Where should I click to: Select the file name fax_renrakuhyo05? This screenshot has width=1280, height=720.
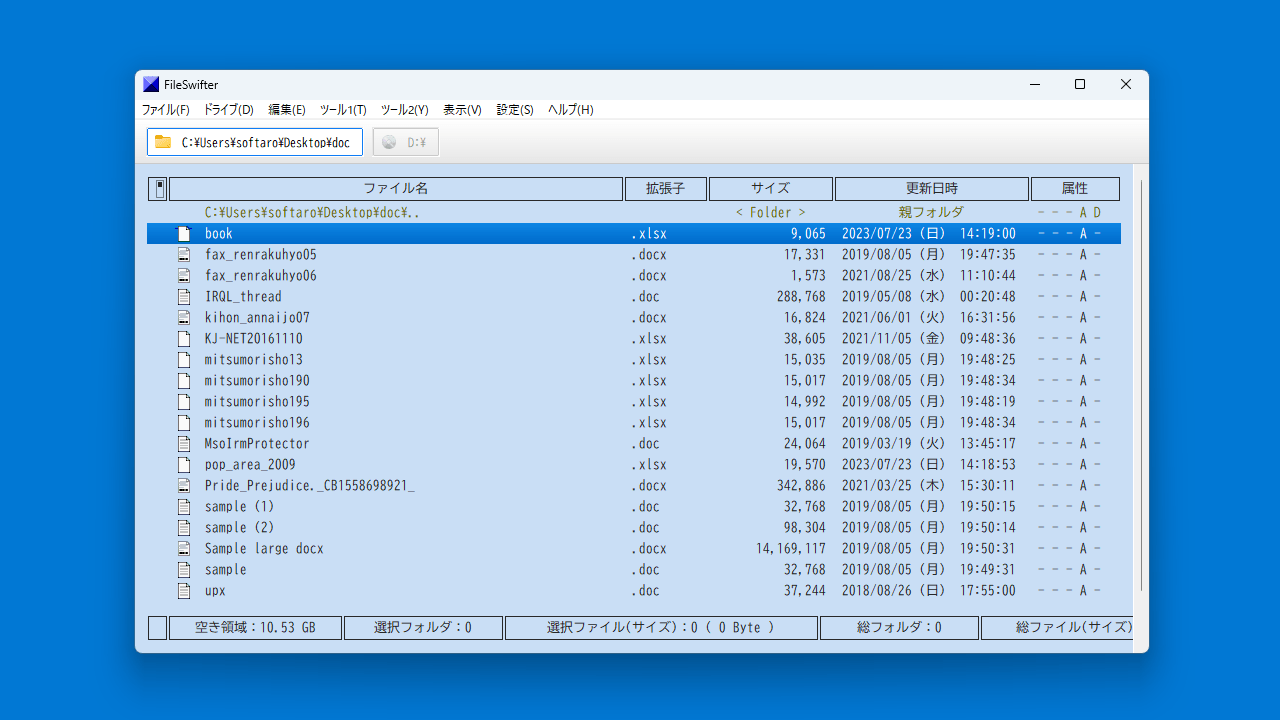point(261,254)
